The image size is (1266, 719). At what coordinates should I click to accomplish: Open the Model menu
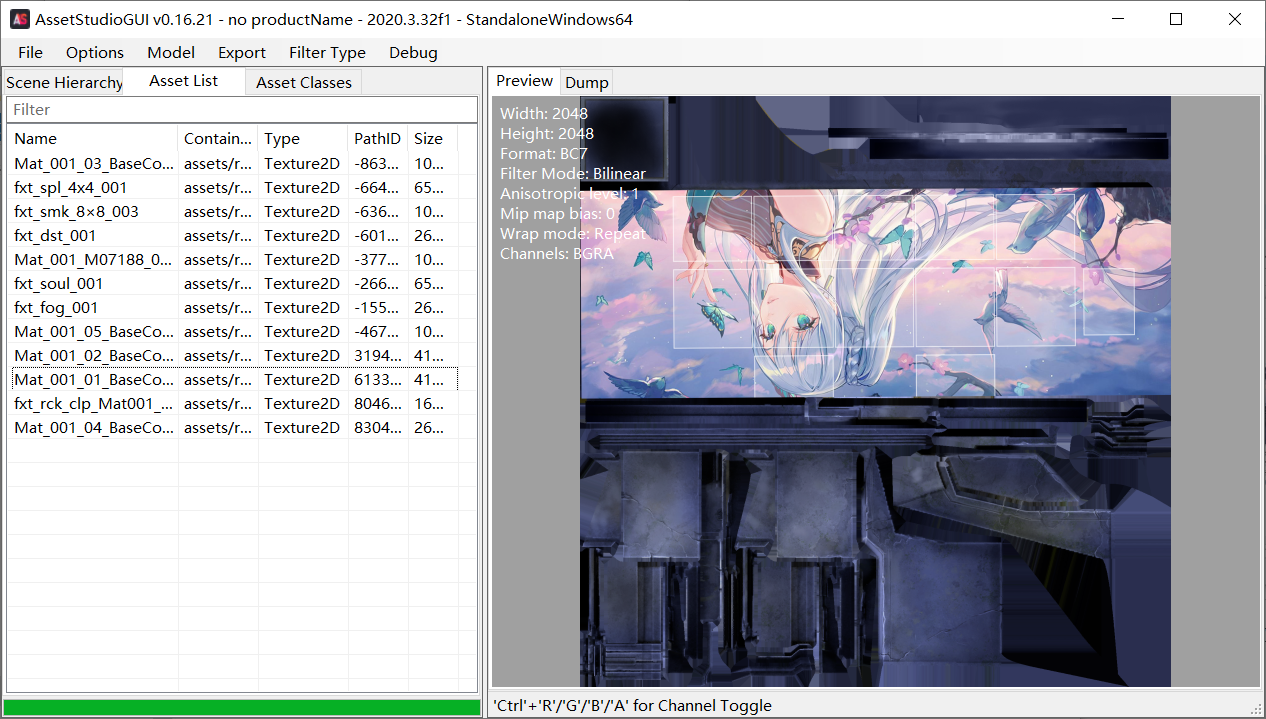(x=171, y=52)
